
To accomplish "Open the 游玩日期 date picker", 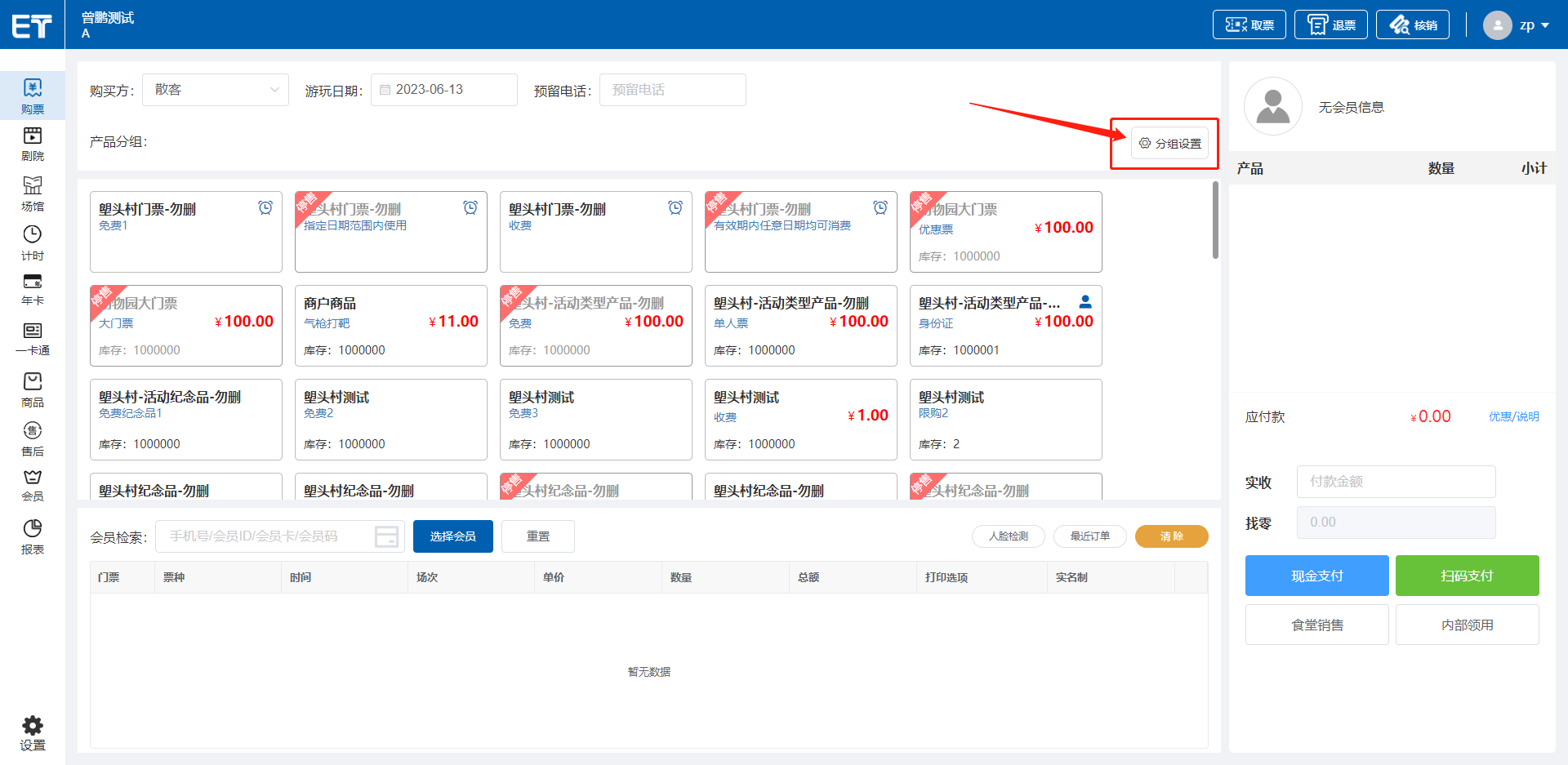I will 444,90.
